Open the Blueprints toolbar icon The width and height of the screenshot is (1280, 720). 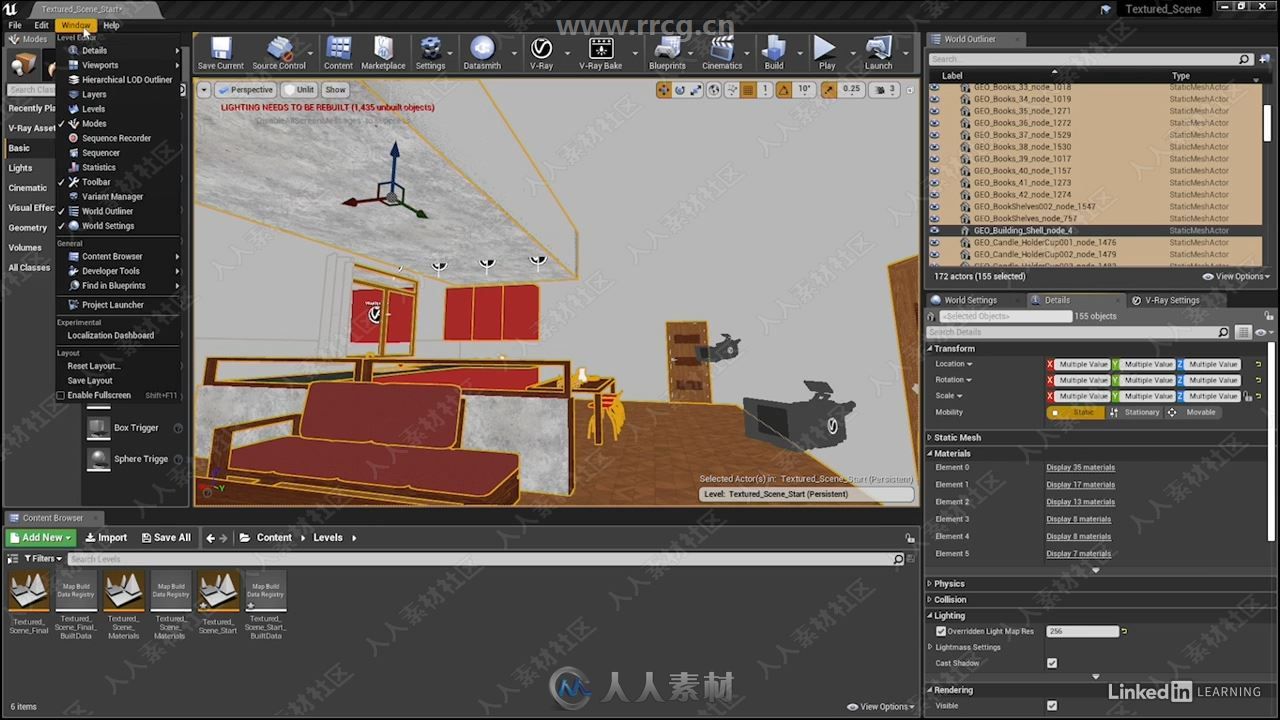(x=667, y=54)
